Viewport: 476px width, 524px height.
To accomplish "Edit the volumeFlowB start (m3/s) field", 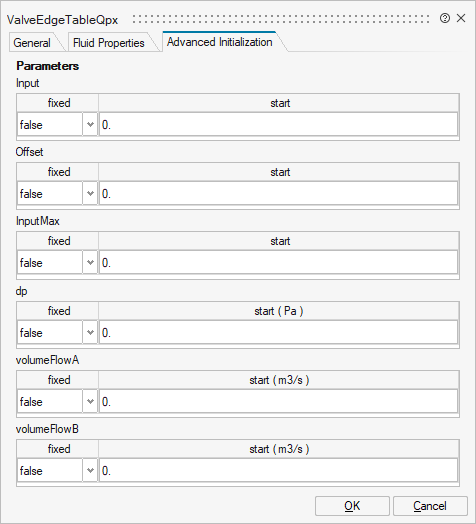I will [278, 471].
